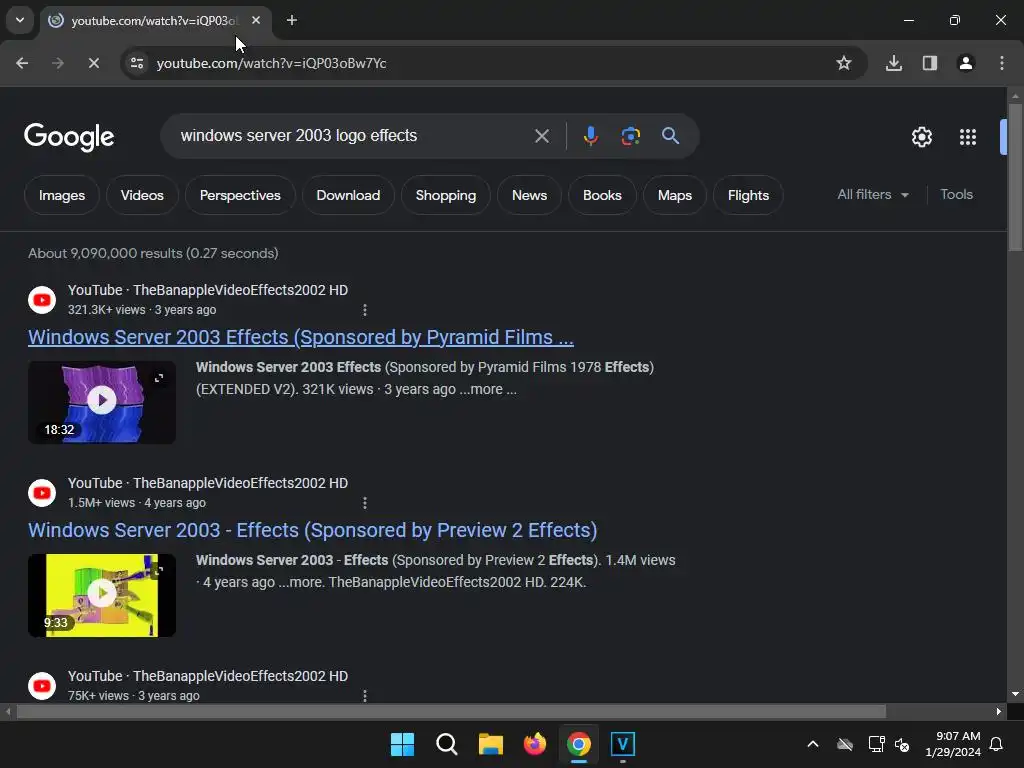Open the V app in taskbar

[x=623, y=744]
